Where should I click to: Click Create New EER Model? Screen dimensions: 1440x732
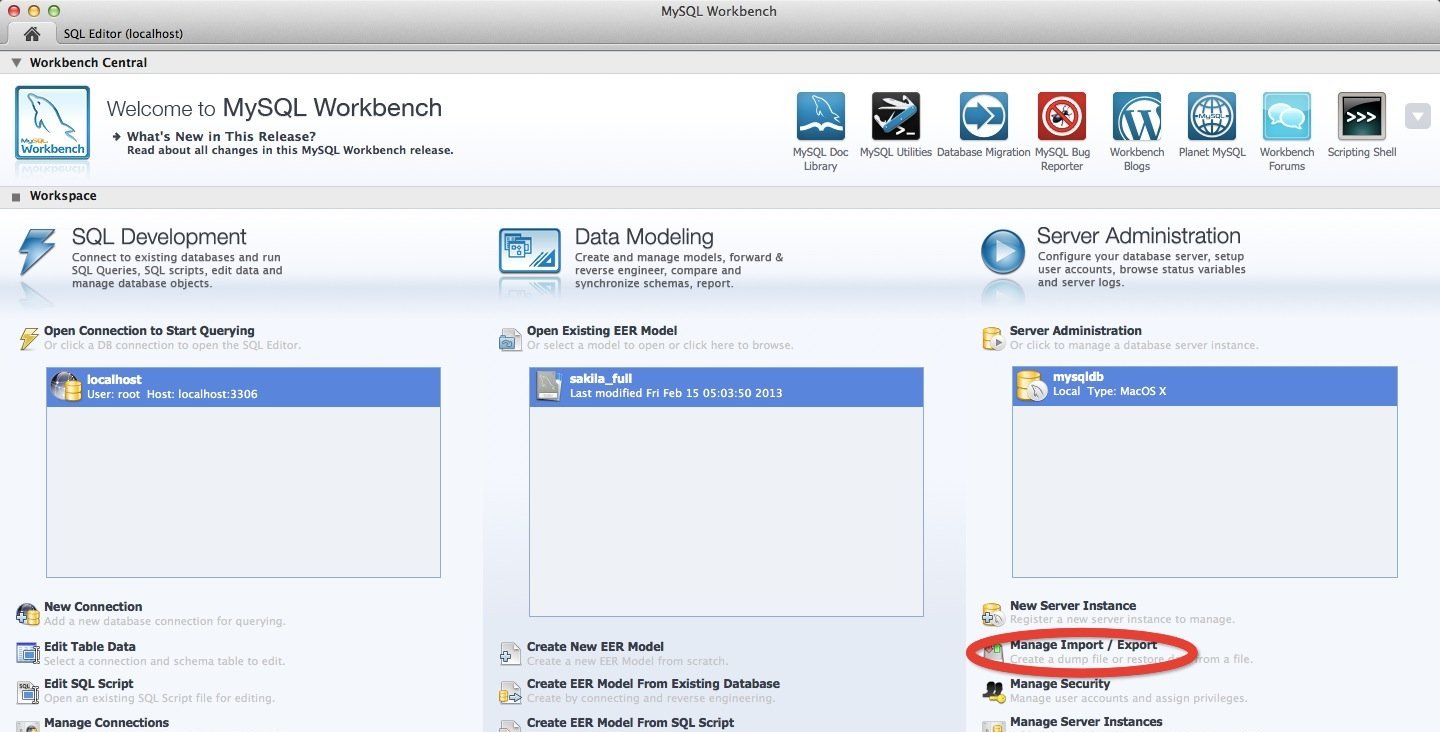point(596,647)
